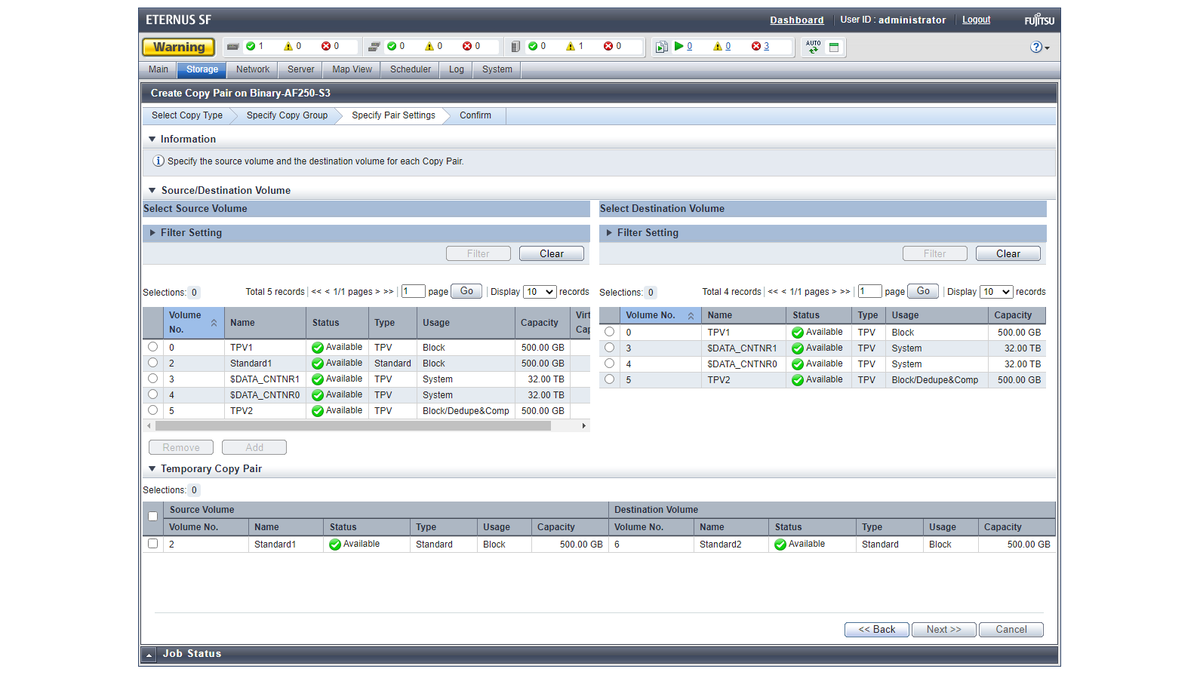Select source volume TPV1 radio button

153,347
